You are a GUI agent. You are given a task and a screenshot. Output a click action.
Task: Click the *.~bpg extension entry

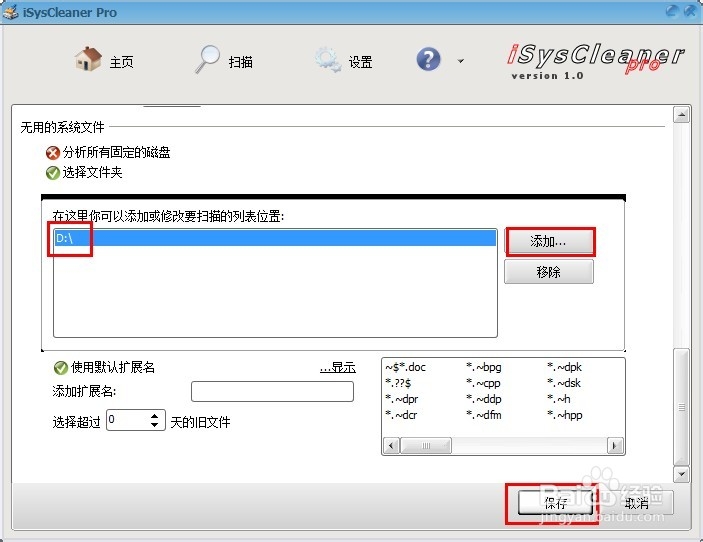[484, 367]
